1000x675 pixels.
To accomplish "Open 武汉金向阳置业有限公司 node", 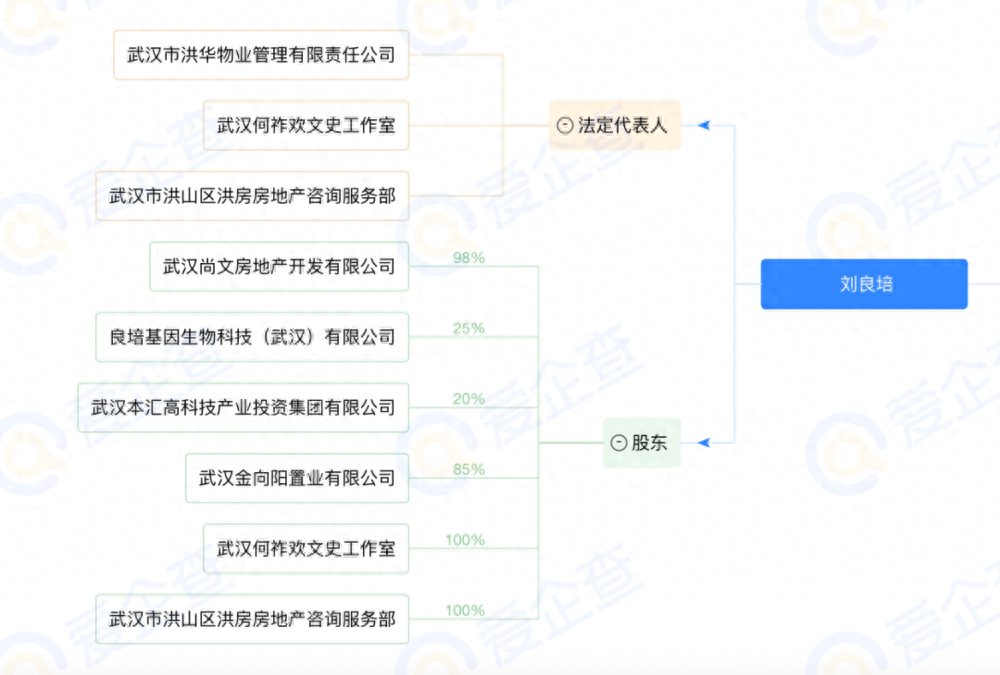I will pyautogui.click(x=297, y=478).
